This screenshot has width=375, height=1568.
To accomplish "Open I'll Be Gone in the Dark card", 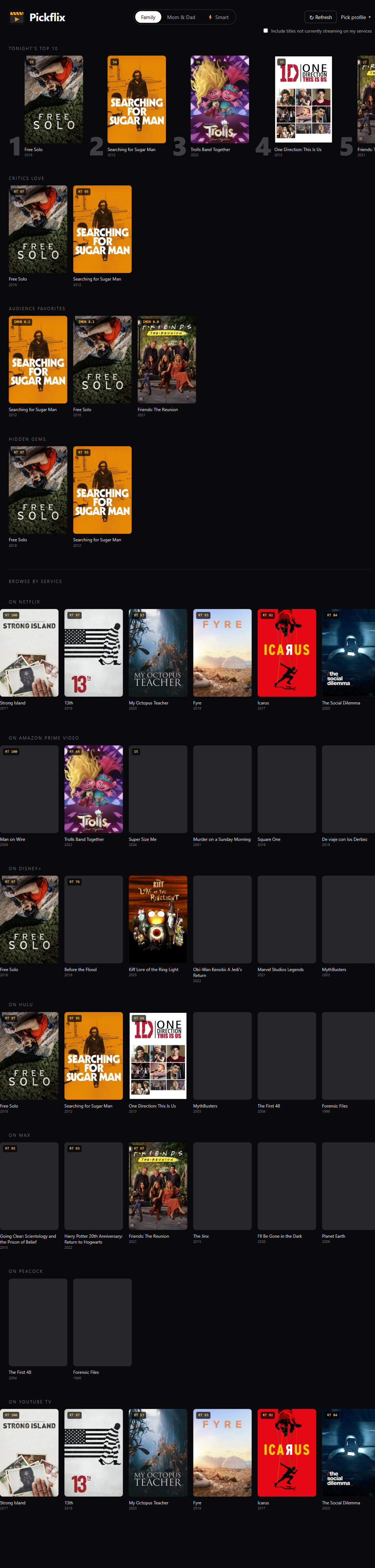I will (x=287, y=1187).
